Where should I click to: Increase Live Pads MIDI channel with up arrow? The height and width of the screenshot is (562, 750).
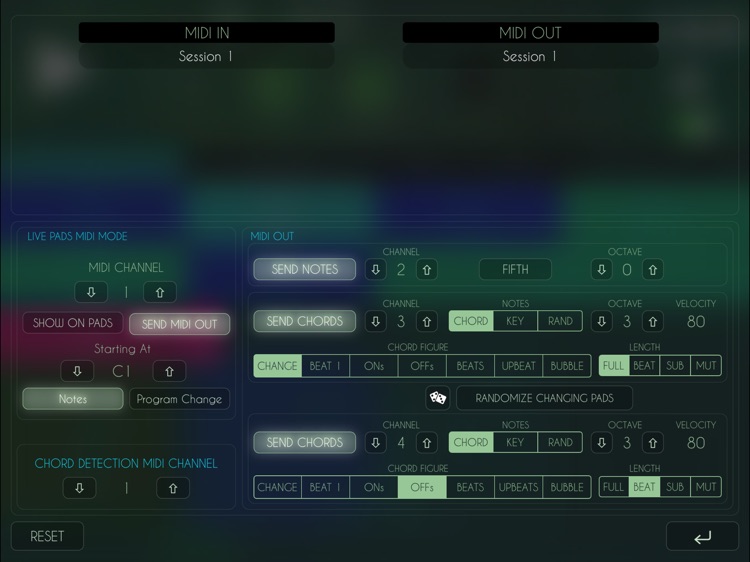[160, 292]
